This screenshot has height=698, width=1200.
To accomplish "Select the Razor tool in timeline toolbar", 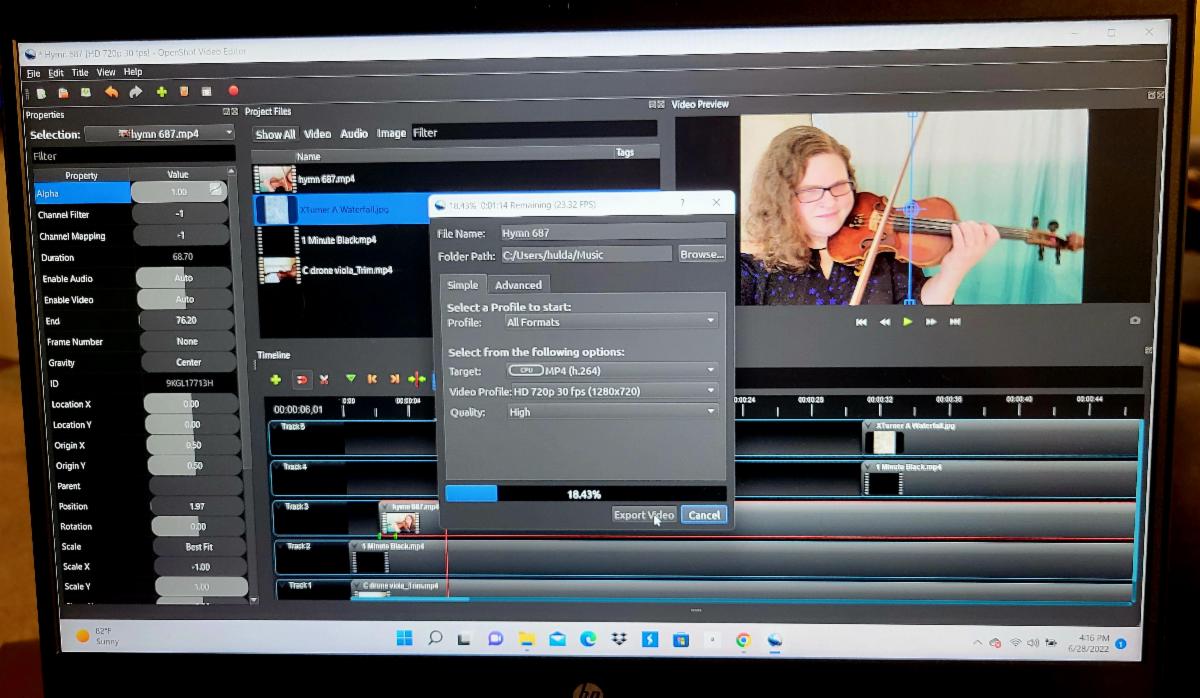I will coord(324,380).
